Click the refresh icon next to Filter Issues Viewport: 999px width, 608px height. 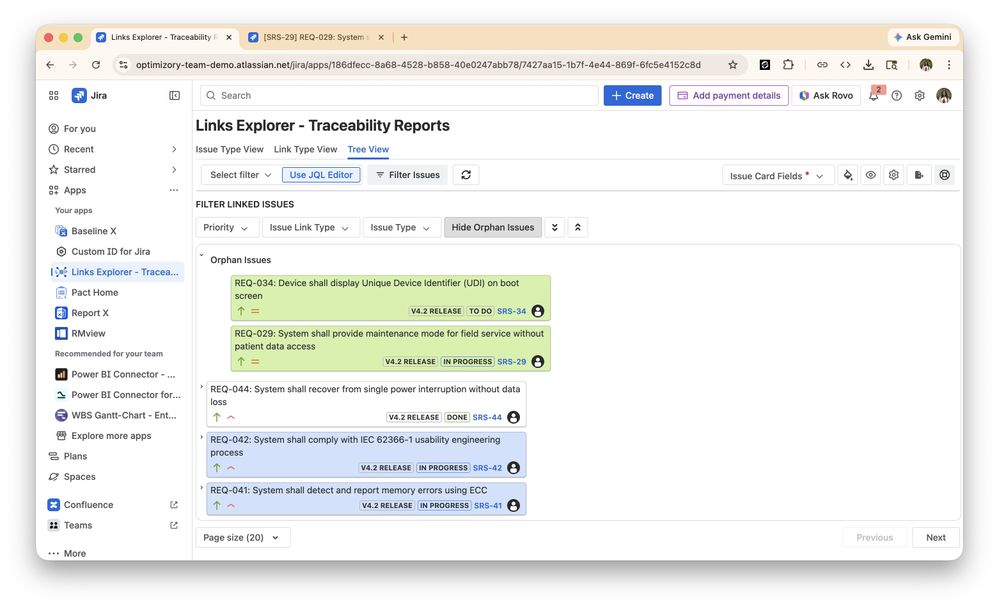tap(466, 175)
